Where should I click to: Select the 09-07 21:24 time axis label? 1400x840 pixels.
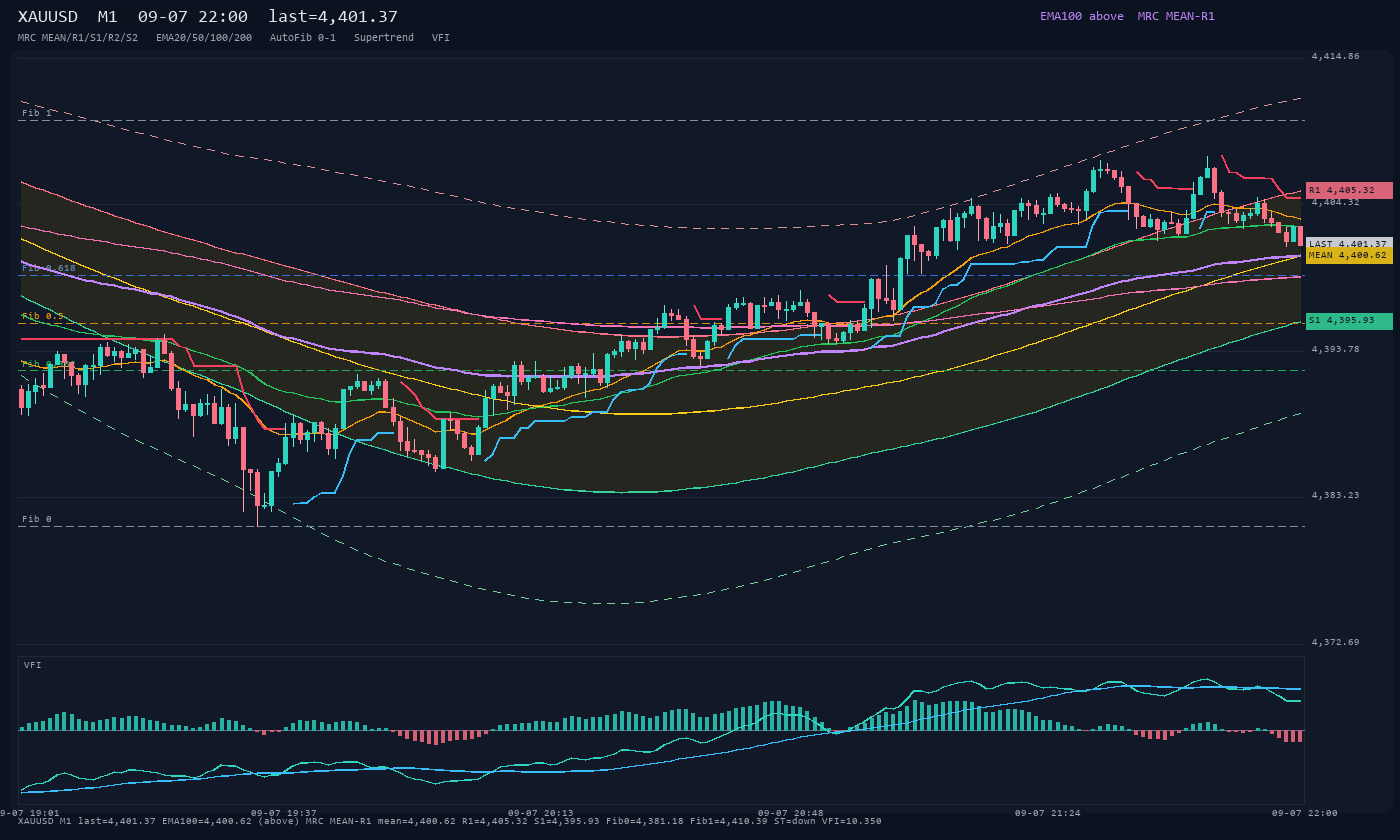pyautogui.click(x=1047, y=813)
